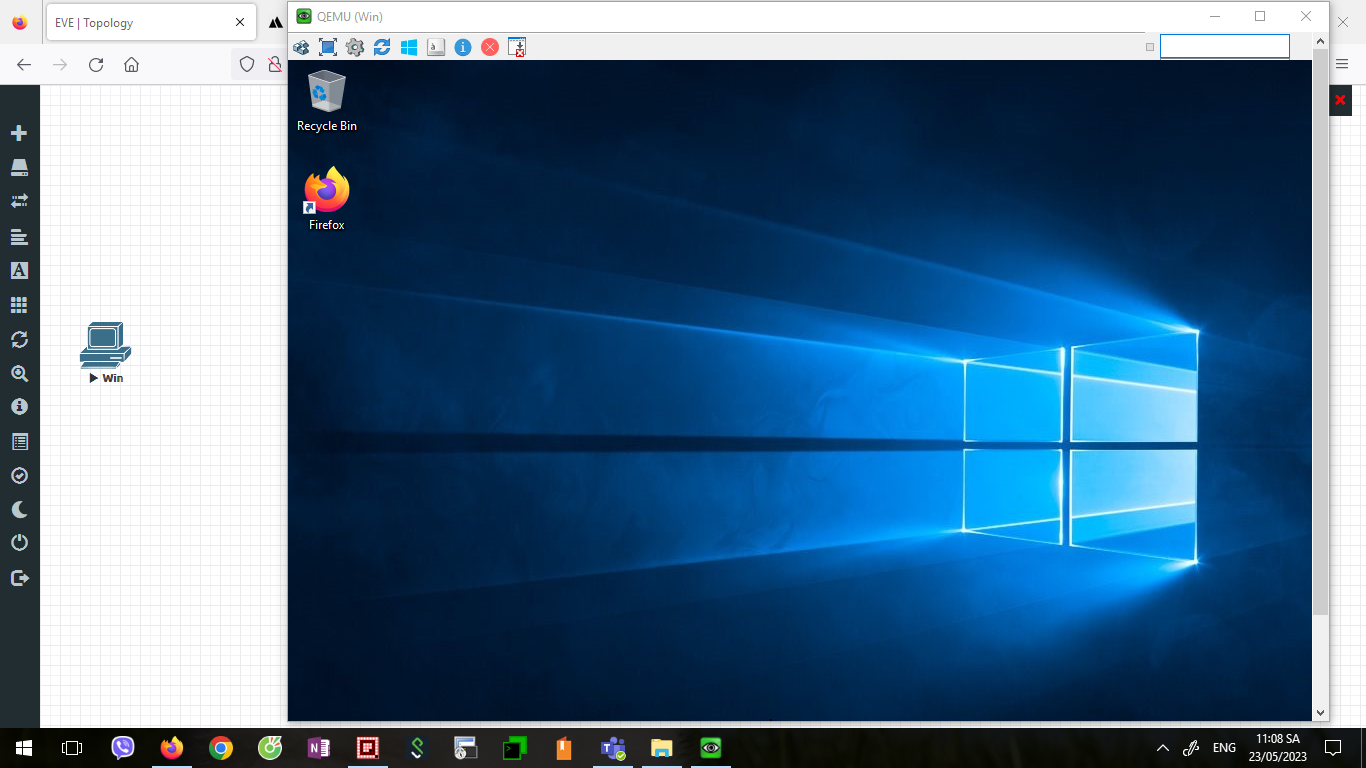Click the QEMU viewer vertical scrollbar down arrow
Image resolution: width=1366 pixels, height=768 pixels.
pyautogui.click(x=1320, y=713)
